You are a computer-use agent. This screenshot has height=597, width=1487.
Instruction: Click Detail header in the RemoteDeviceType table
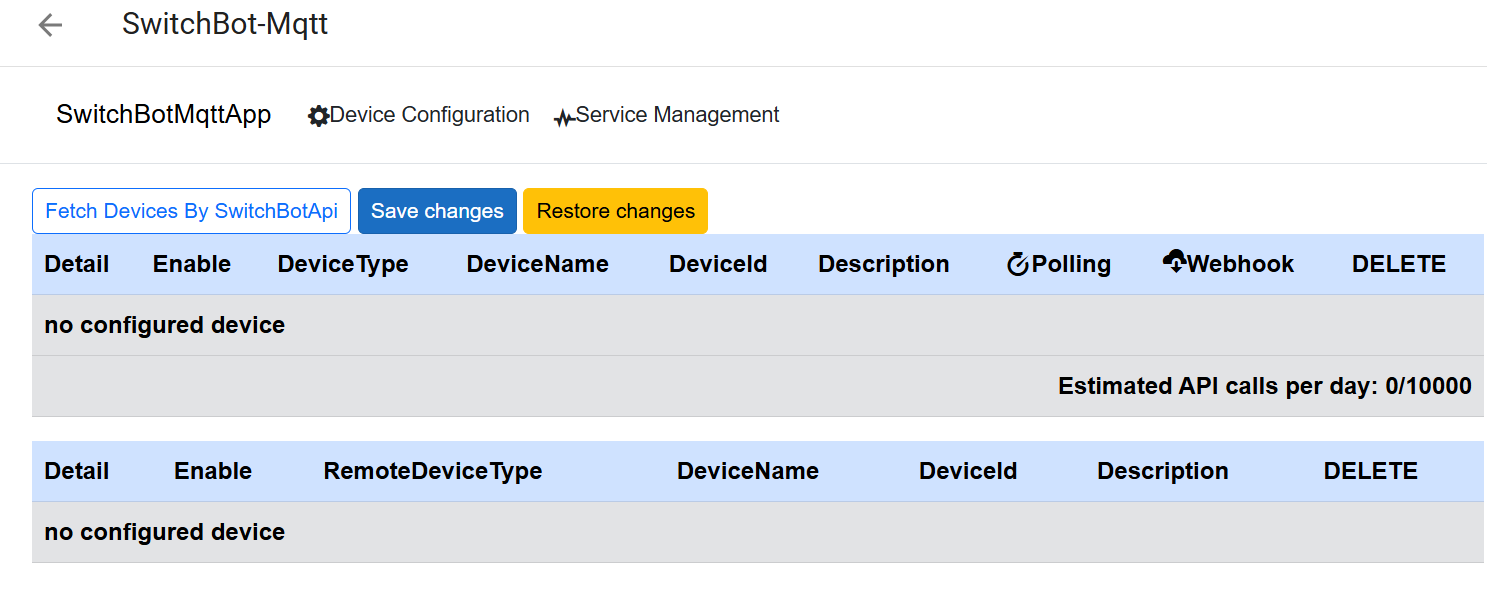77,471
